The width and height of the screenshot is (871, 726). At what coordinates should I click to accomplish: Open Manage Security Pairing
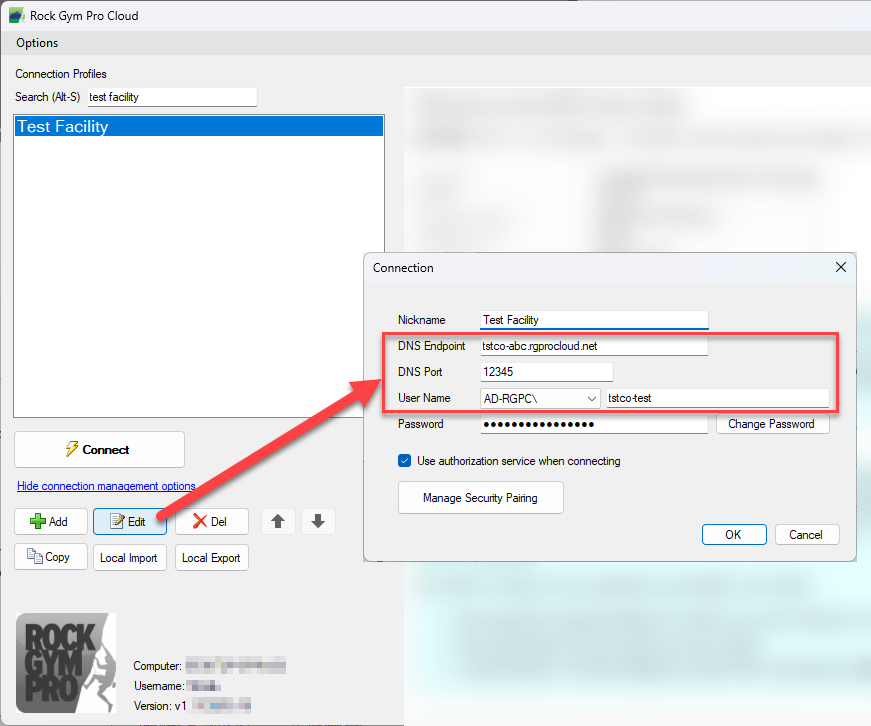(480, 497)
